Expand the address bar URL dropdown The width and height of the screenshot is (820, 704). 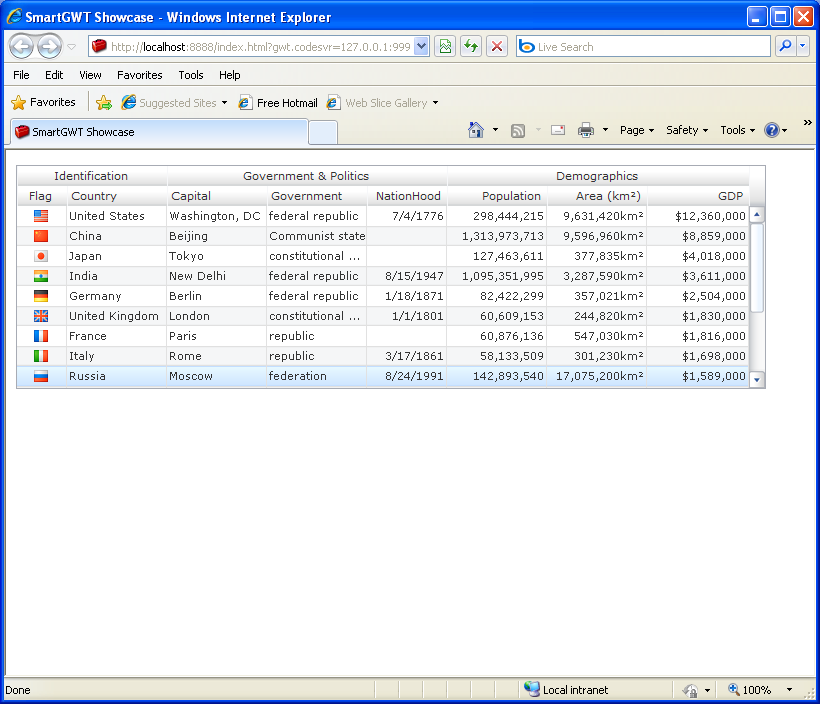coord(421,47)
